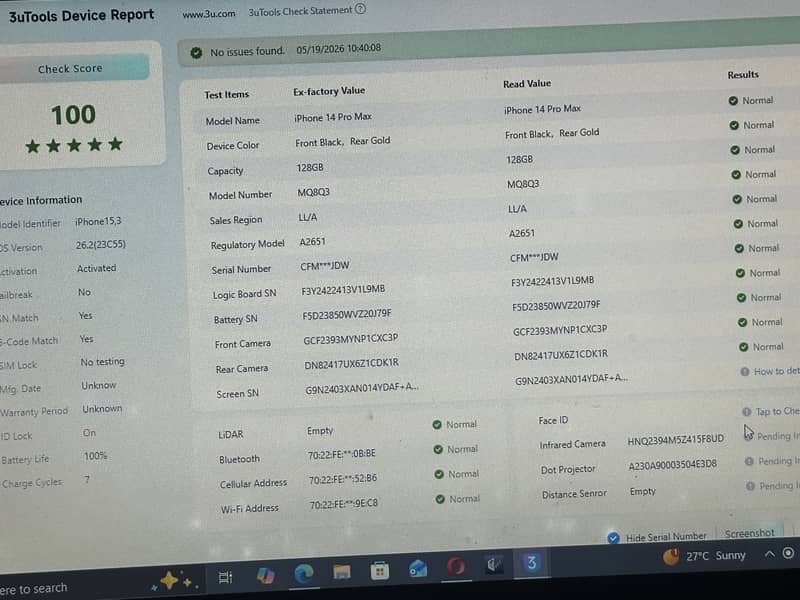The width and height of the screenshot is (800, 600).
Task: Expand the hidden system tray icons chevron
Action: pyautogui.click(x=769, y=554)
